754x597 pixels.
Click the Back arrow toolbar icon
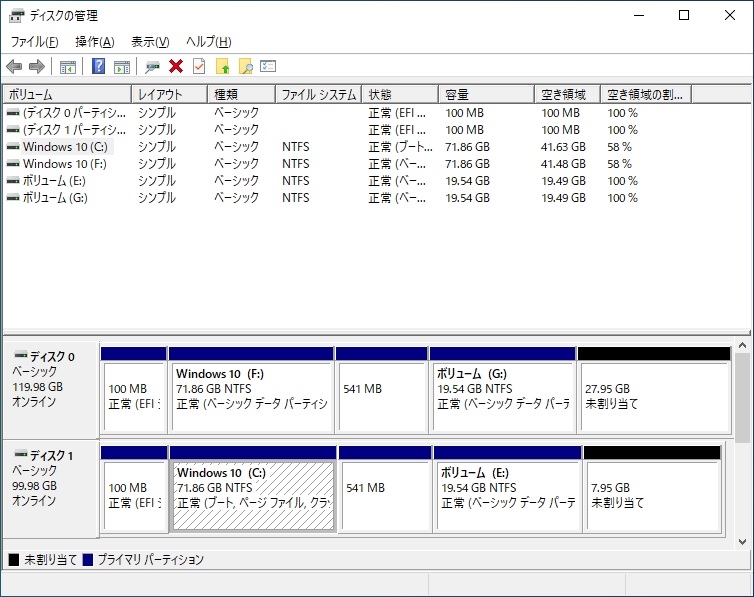click(x=14, y=66)
